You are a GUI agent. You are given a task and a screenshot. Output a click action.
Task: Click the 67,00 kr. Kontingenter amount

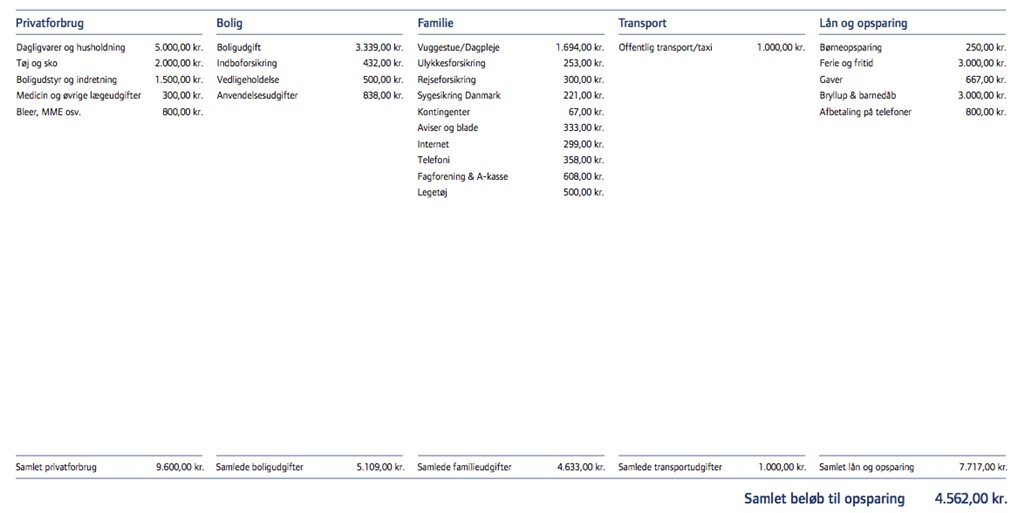coord(586,112)
